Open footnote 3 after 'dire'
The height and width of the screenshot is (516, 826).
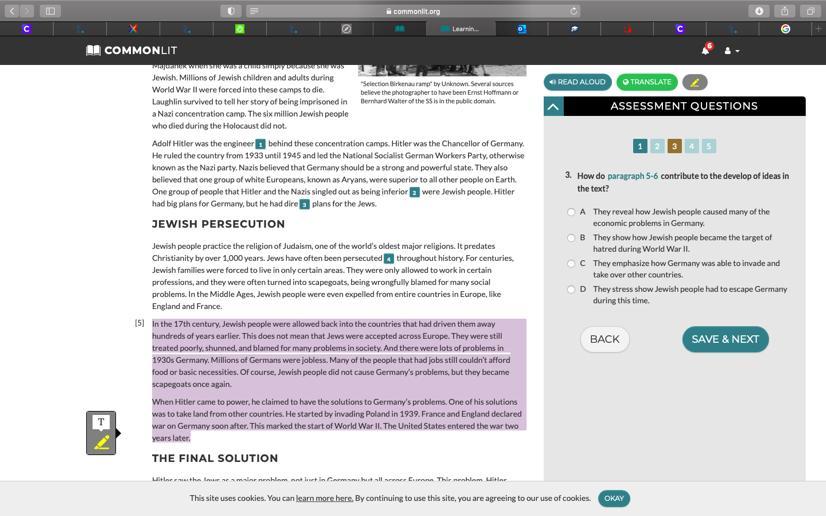304,204
